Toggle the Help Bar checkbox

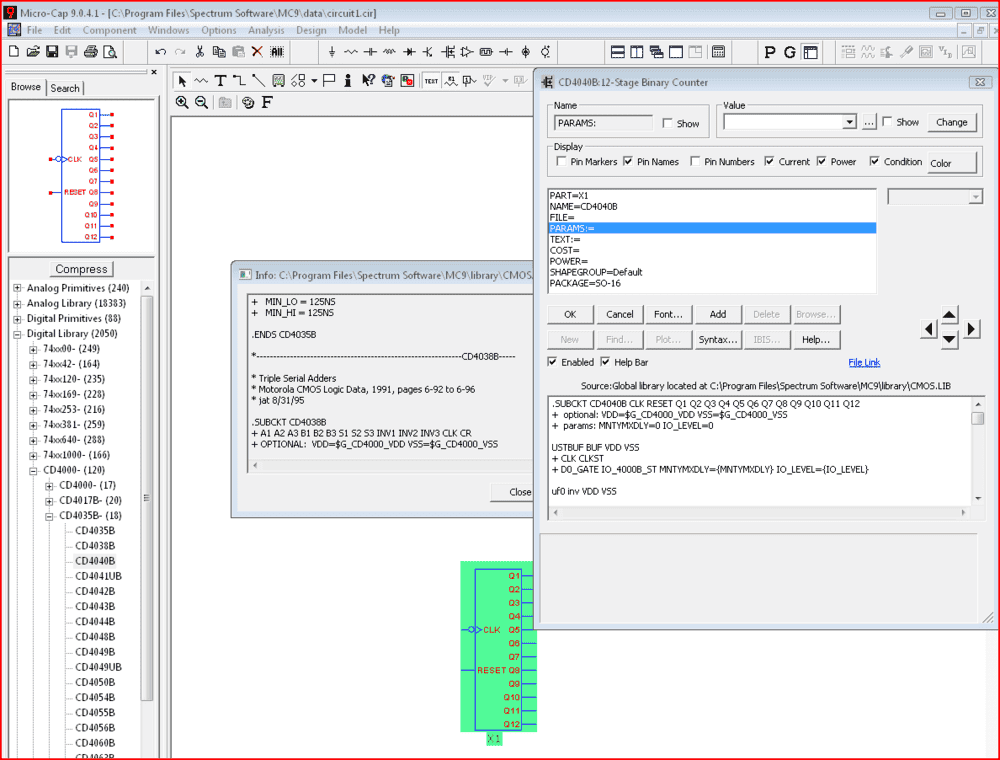click(x=605, y=362)
